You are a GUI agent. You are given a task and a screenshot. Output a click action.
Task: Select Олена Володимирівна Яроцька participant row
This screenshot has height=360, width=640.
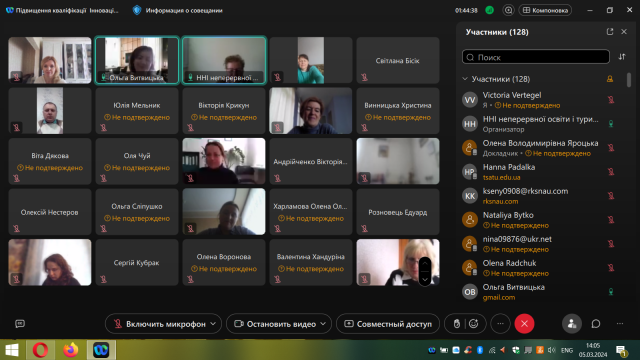coord(538,148)
